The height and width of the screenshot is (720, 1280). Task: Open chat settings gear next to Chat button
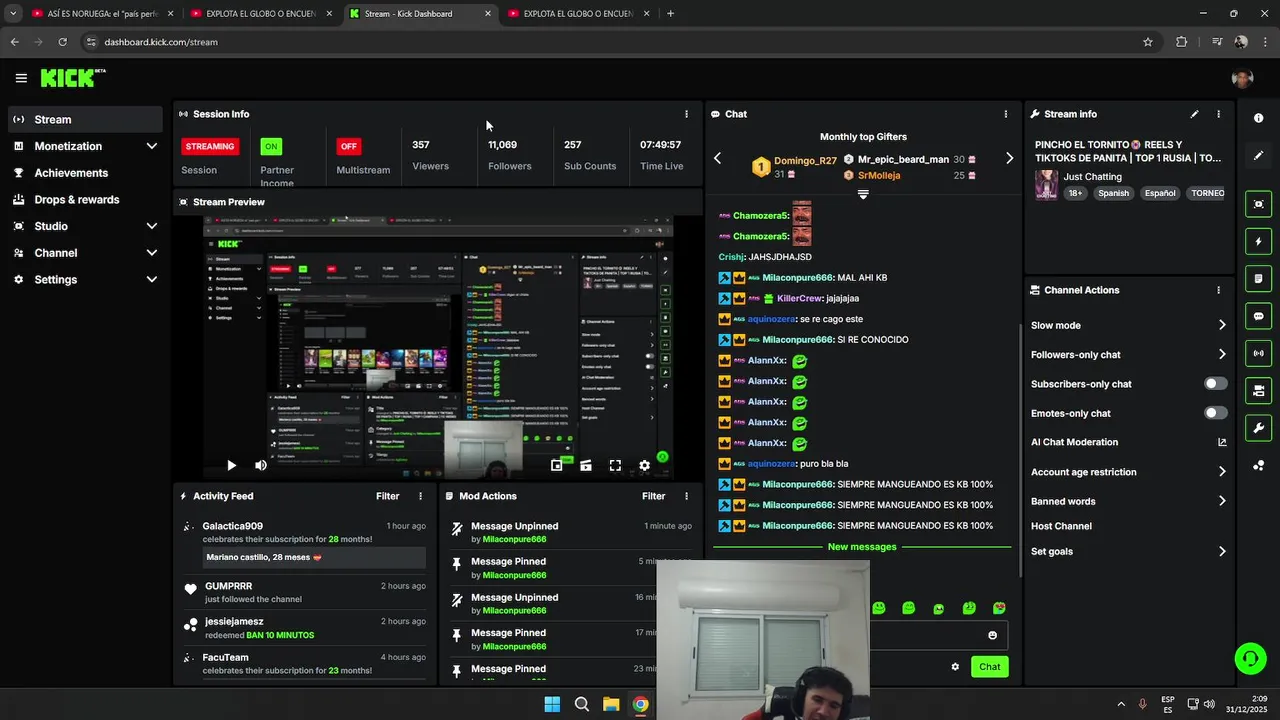tap(955, 667)
